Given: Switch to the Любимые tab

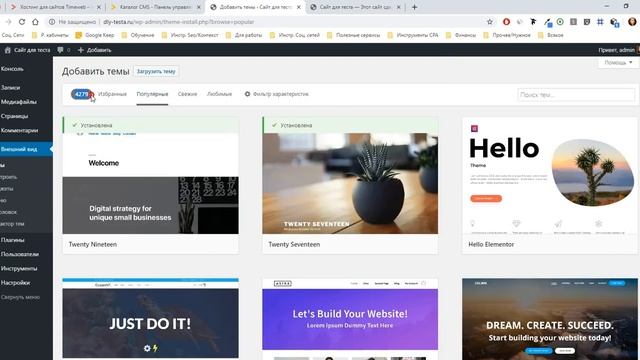Looking at the screenshot, I should pyautogui.click(x=219, y=94).
